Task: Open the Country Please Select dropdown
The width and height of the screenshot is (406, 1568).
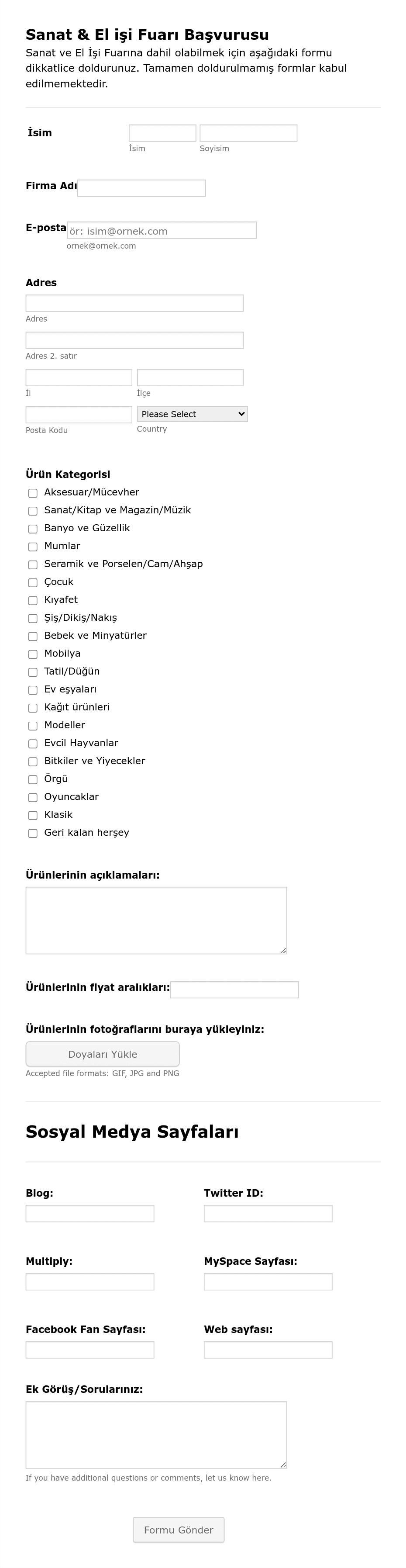Action: [x=192, y=414]
